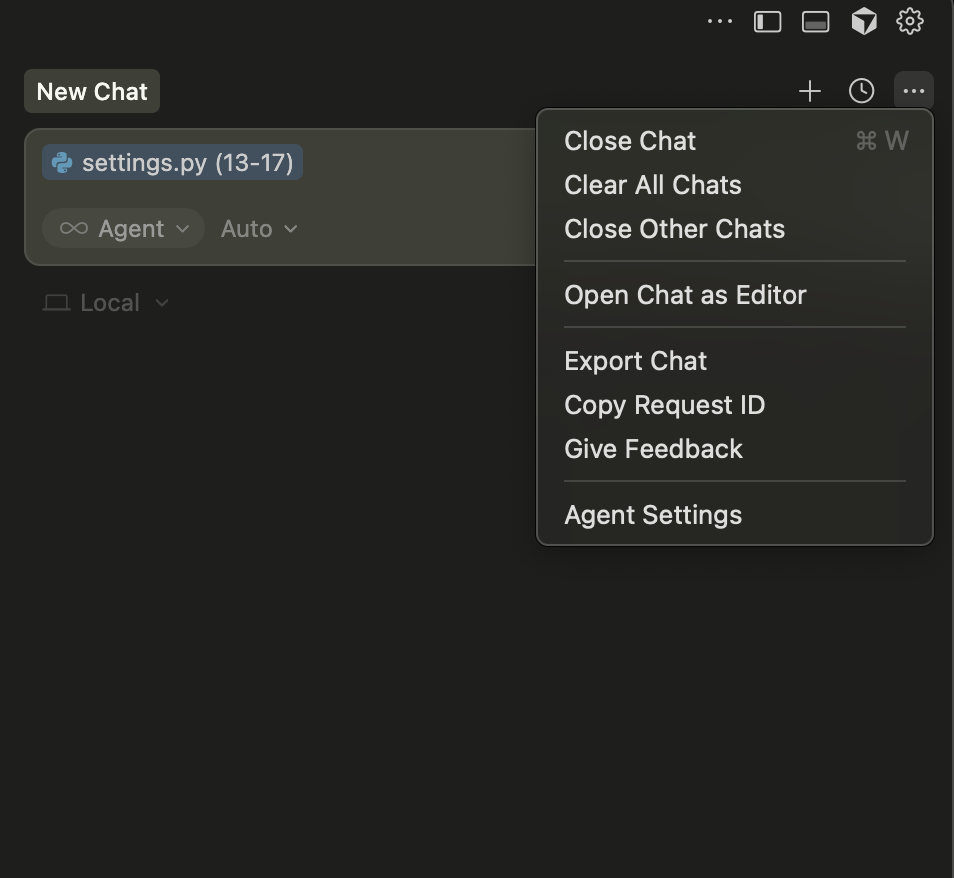Click the Python icon on settings.py chip
Image resolution: width=954 pixels, height=878 pixels.
(62, 163)
